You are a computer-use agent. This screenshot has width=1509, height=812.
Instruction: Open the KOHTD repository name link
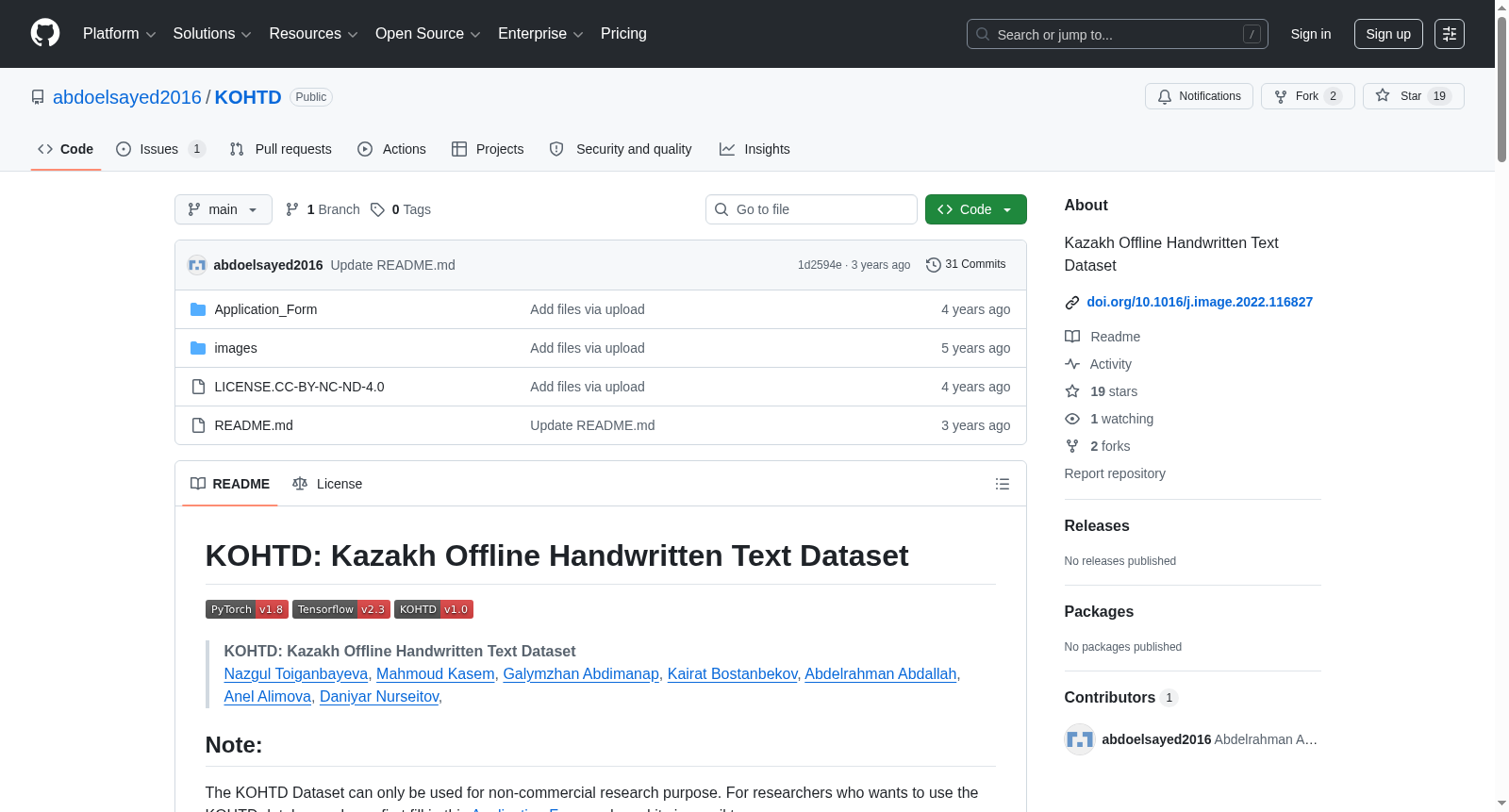[248, 97]
